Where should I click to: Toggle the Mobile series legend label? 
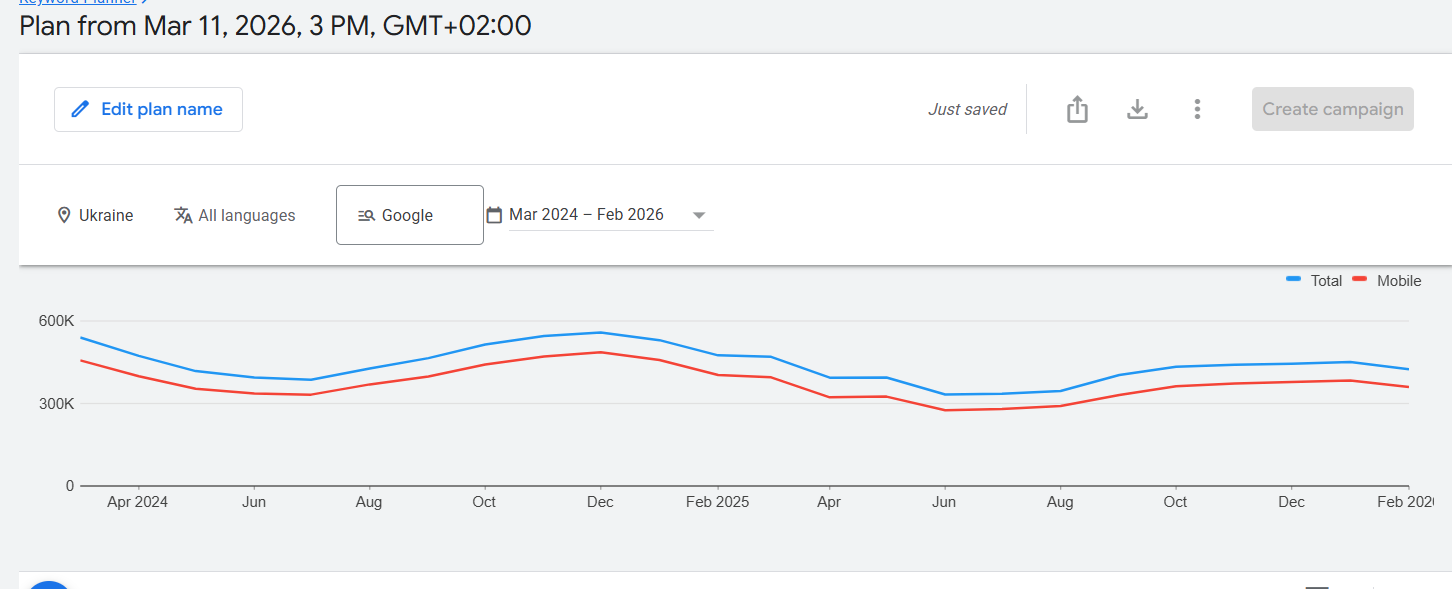click(x=1398, y=281)
